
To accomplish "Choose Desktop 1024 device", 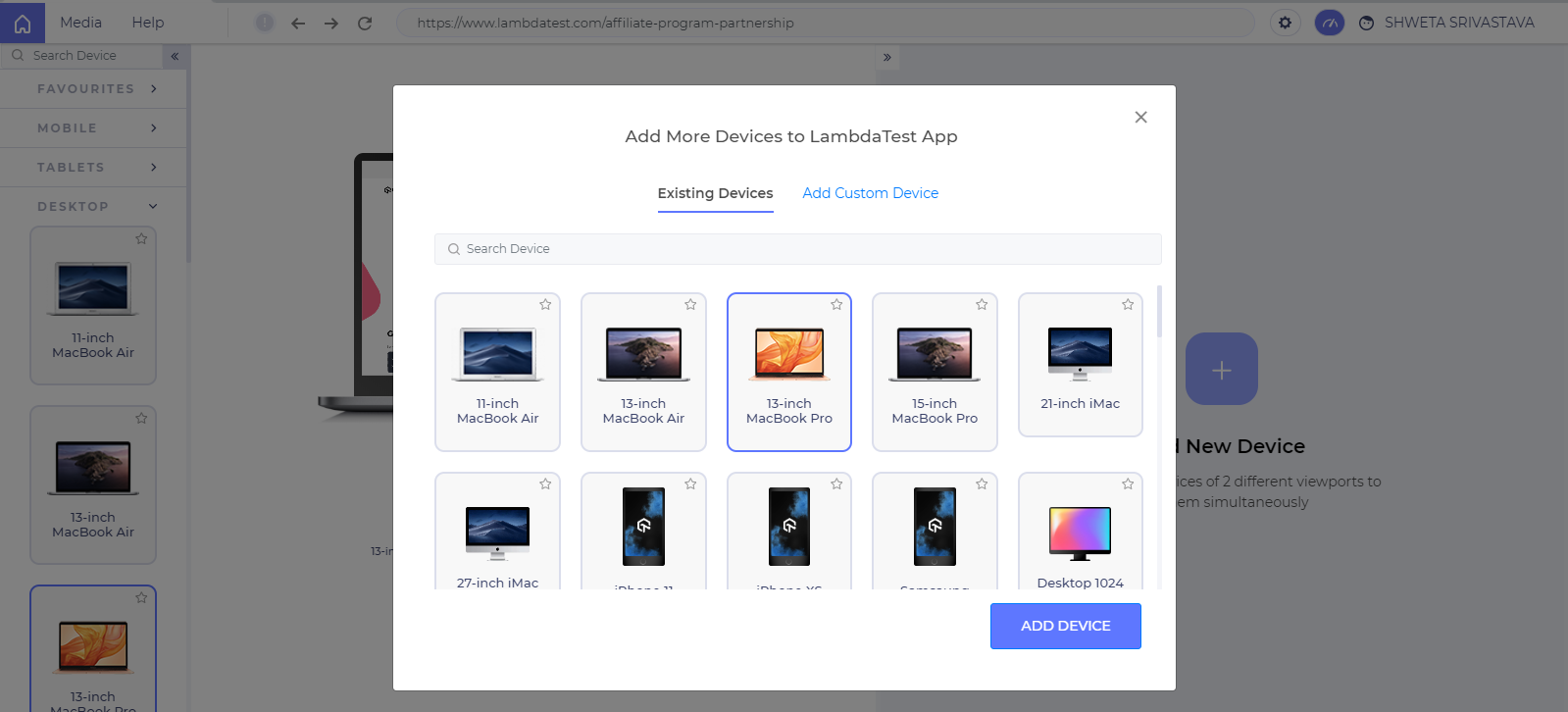I will [1081, 532].
